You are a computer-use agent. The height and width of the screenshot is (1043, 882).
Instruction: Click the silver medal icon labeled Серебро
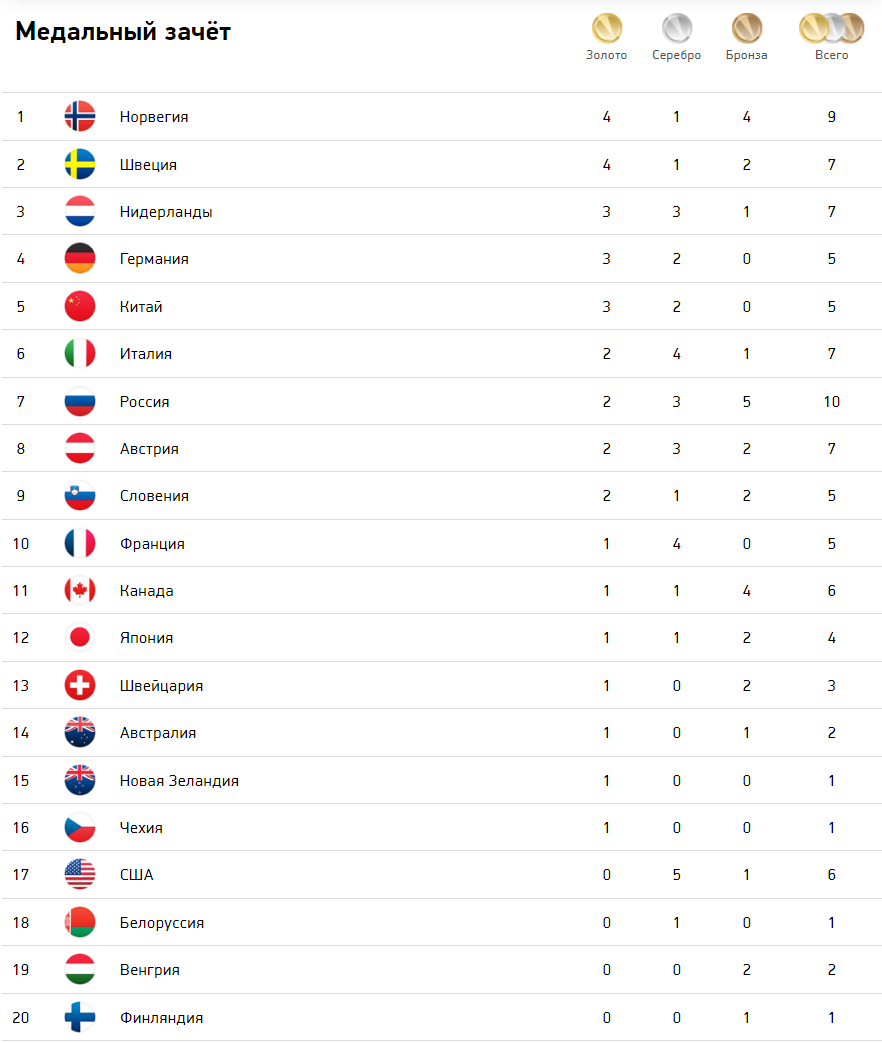coord(676,29)
